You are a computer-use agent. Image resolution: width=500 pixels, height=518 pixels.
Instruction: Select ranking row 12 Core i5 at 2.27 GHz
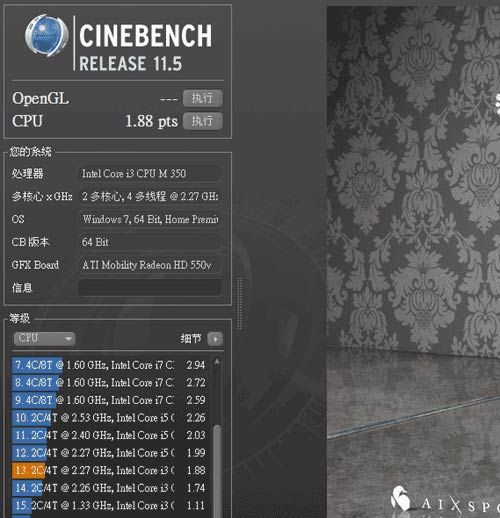coord(110,453)
